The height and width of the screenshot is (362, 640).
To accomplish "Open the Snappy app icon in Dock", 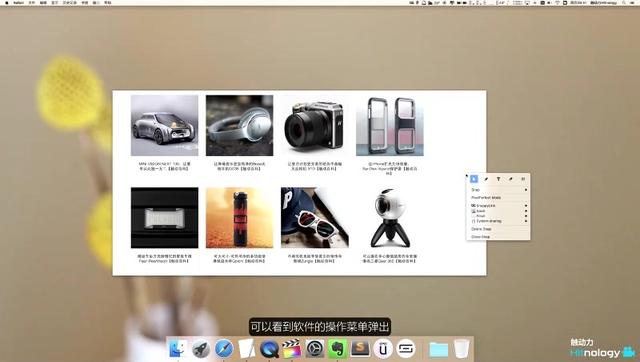I will (x=406, y=349).
